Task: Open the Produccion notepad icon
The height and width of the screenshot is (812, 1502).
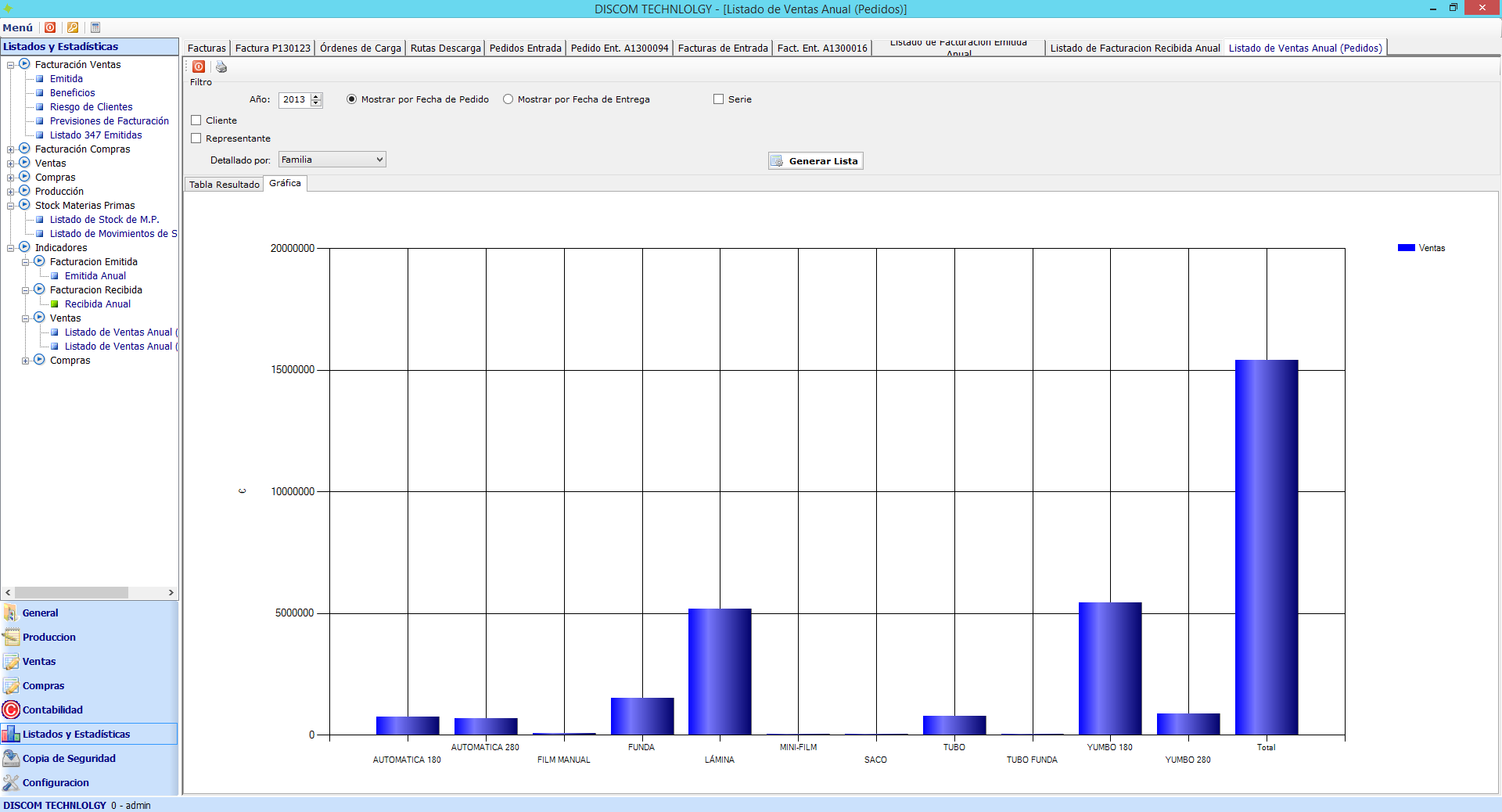Action: pos(11,637)
